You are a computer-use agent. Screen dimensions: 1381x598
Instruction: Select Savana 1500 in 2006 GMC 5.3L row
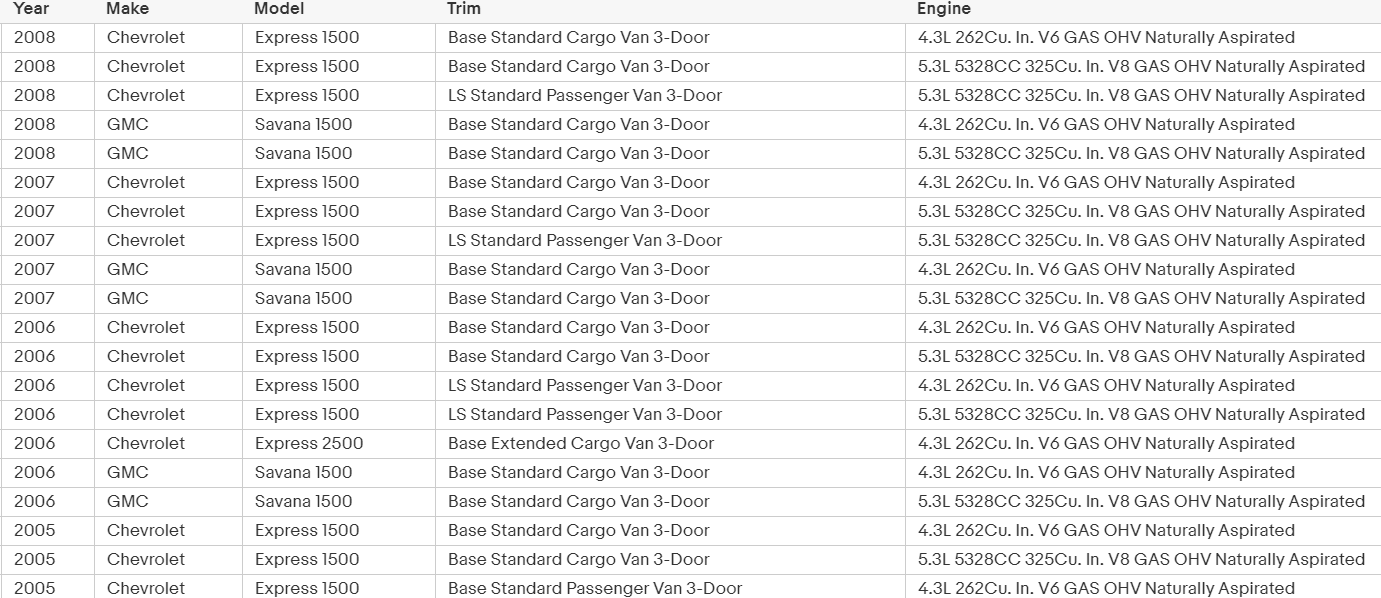(303, 501)
